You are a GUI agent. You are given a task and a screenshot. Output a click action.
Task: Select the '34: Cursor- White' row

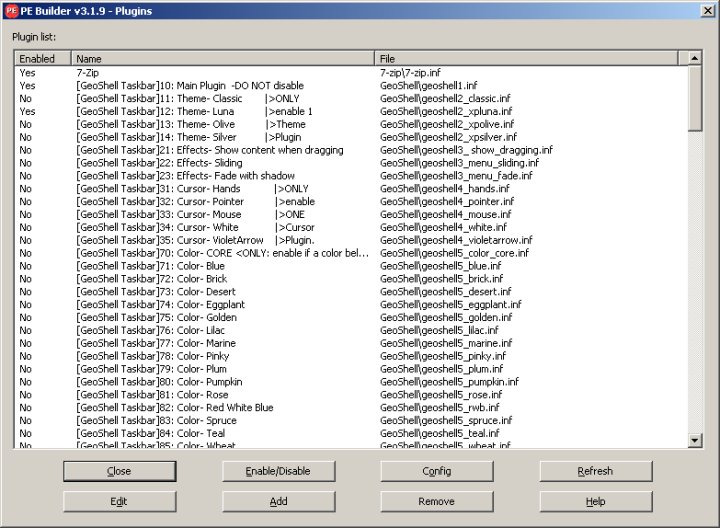(351, 227)
